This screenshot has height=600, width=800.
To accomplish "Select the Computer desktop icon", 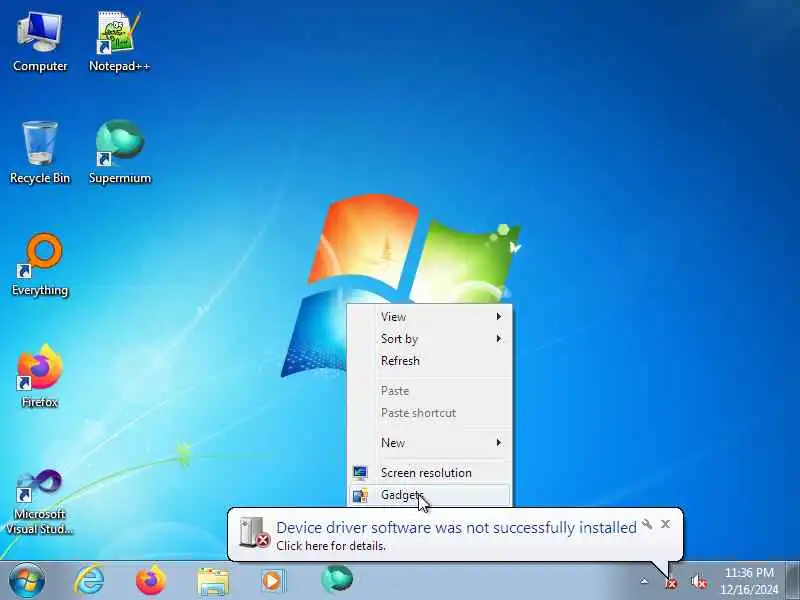I will (40, 42).
